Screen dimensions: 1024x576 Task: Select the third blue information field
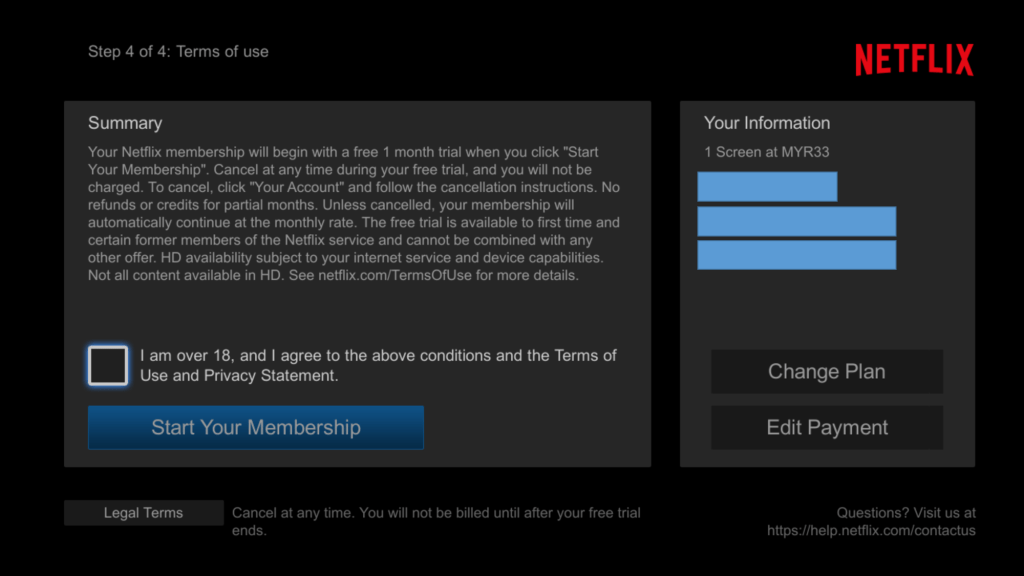(x=797, y=254)
